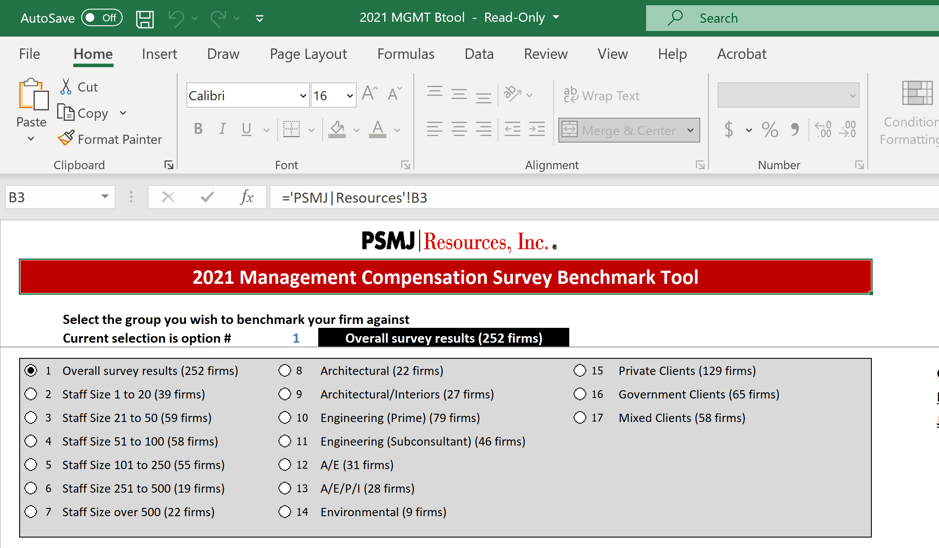
Task: Select Staff Size 51 to 100 option
Action: (31, 441)
